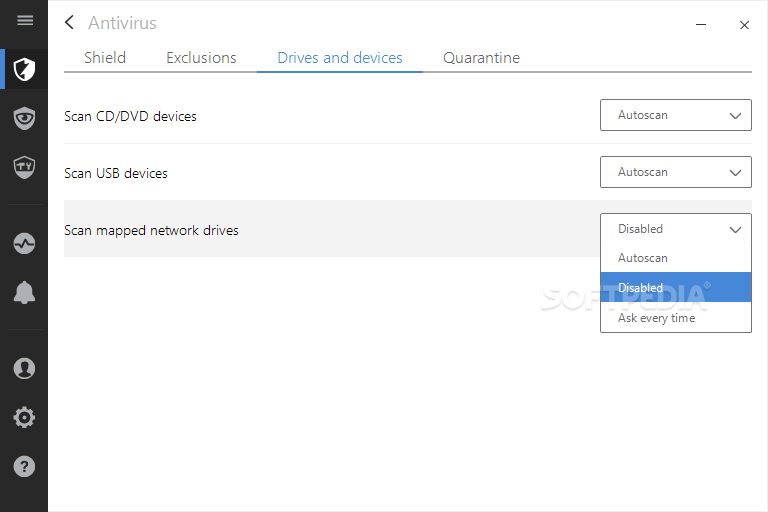This screenshot has height=512, width=768.
Task: Collapse the mapped network drives dropdown
Action: [675, 229]
